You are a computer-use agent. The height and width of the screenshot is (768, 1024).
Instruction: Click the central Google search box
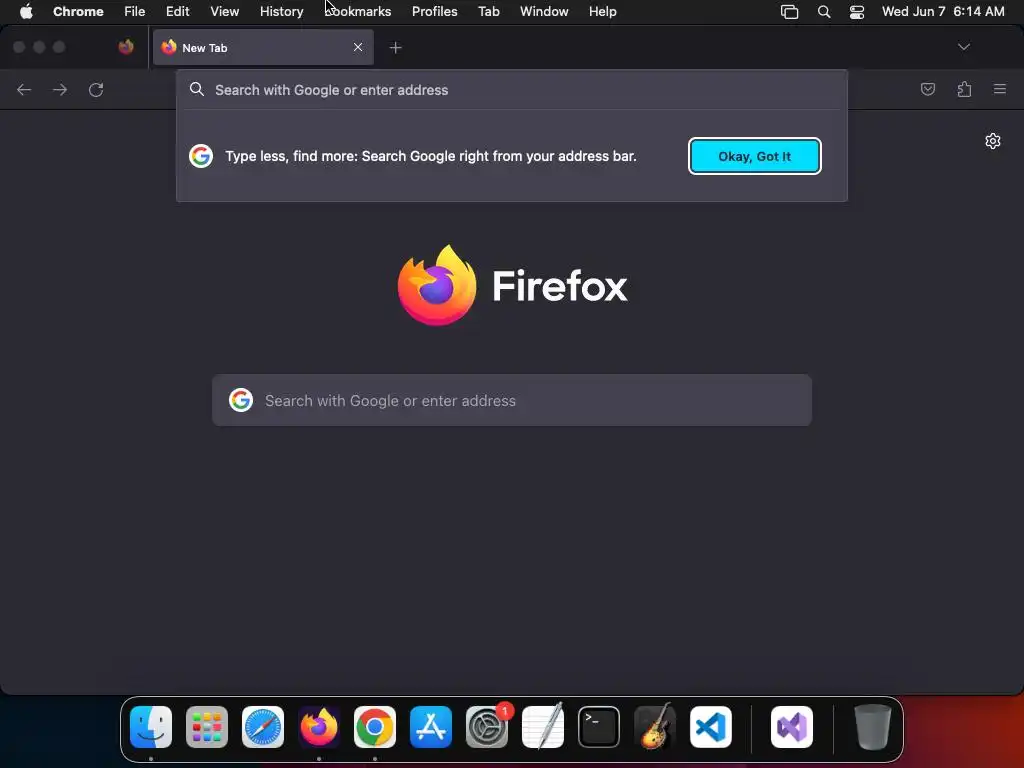tap(512, 400)
